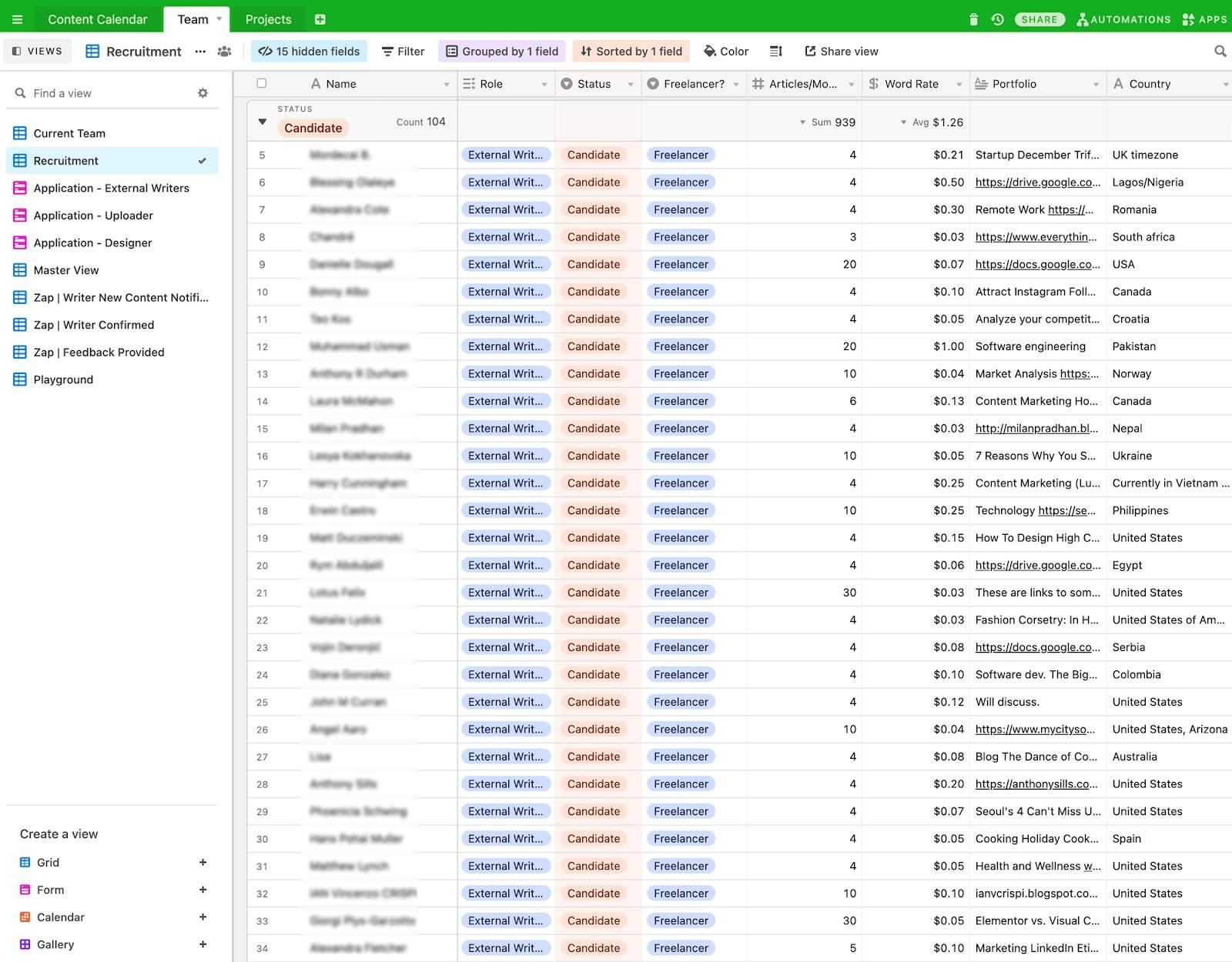Open view options three-dot menu
The image size is (1232, 962).
click(x=200, y=52)
